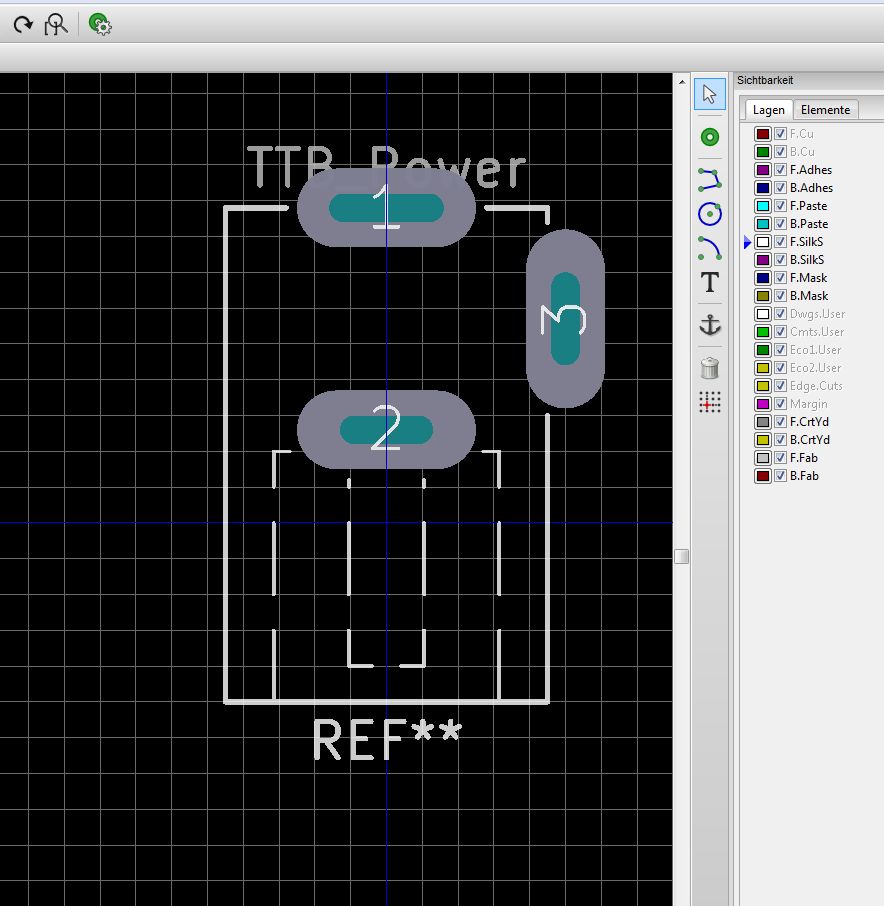Viewport: 884px width, 906px height.
Task: Toggle F.SilkS layer visibility checkbox
Action: [x=780, y=242]
